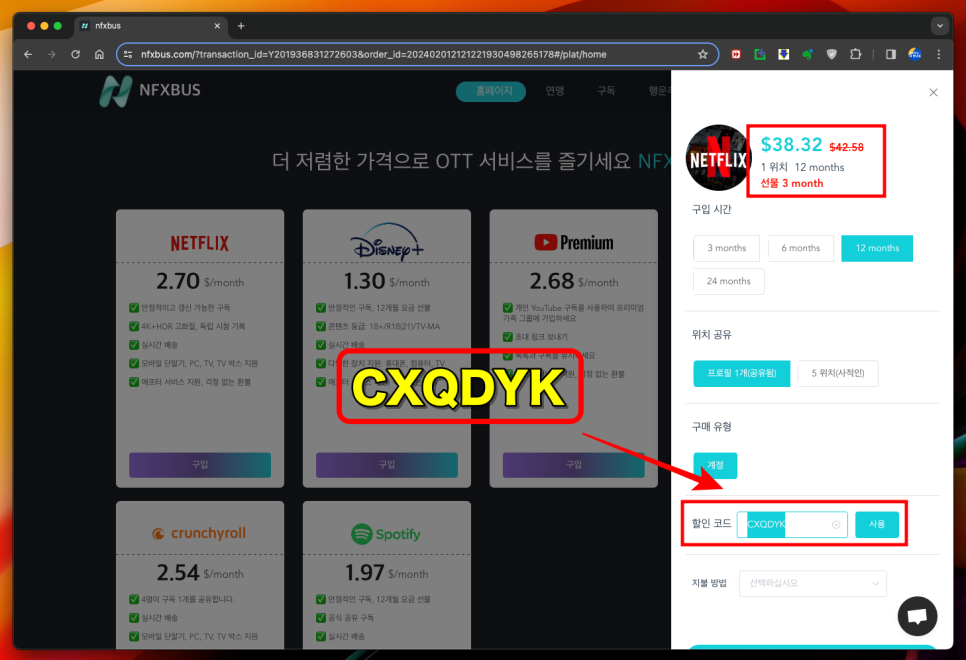
Task: Click the Netflix round logo thumbnail
Action: [717, 158]
